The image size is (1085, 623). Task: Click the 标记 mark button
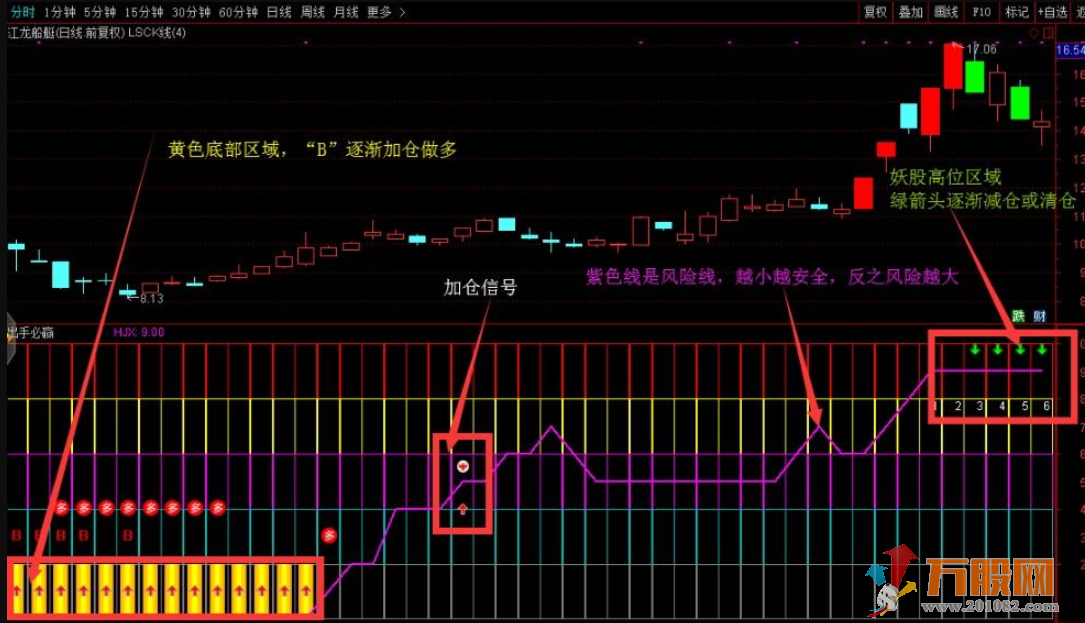[x=1016, y=12]
